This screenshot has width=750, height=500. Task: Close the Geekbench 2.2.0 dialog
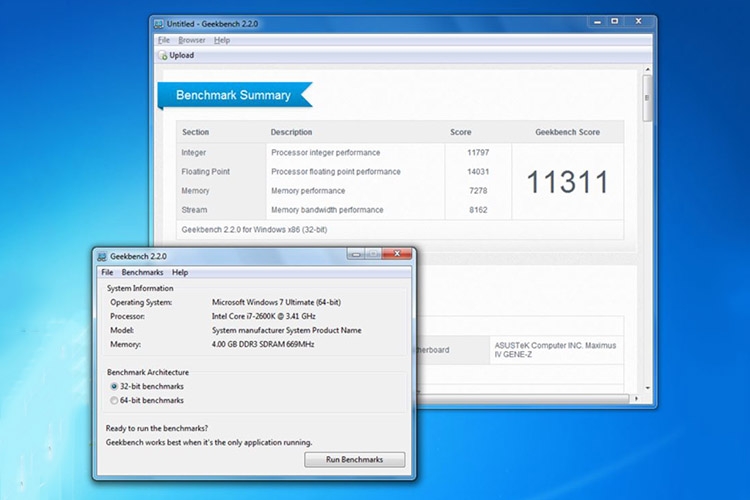tap(397, 254)
